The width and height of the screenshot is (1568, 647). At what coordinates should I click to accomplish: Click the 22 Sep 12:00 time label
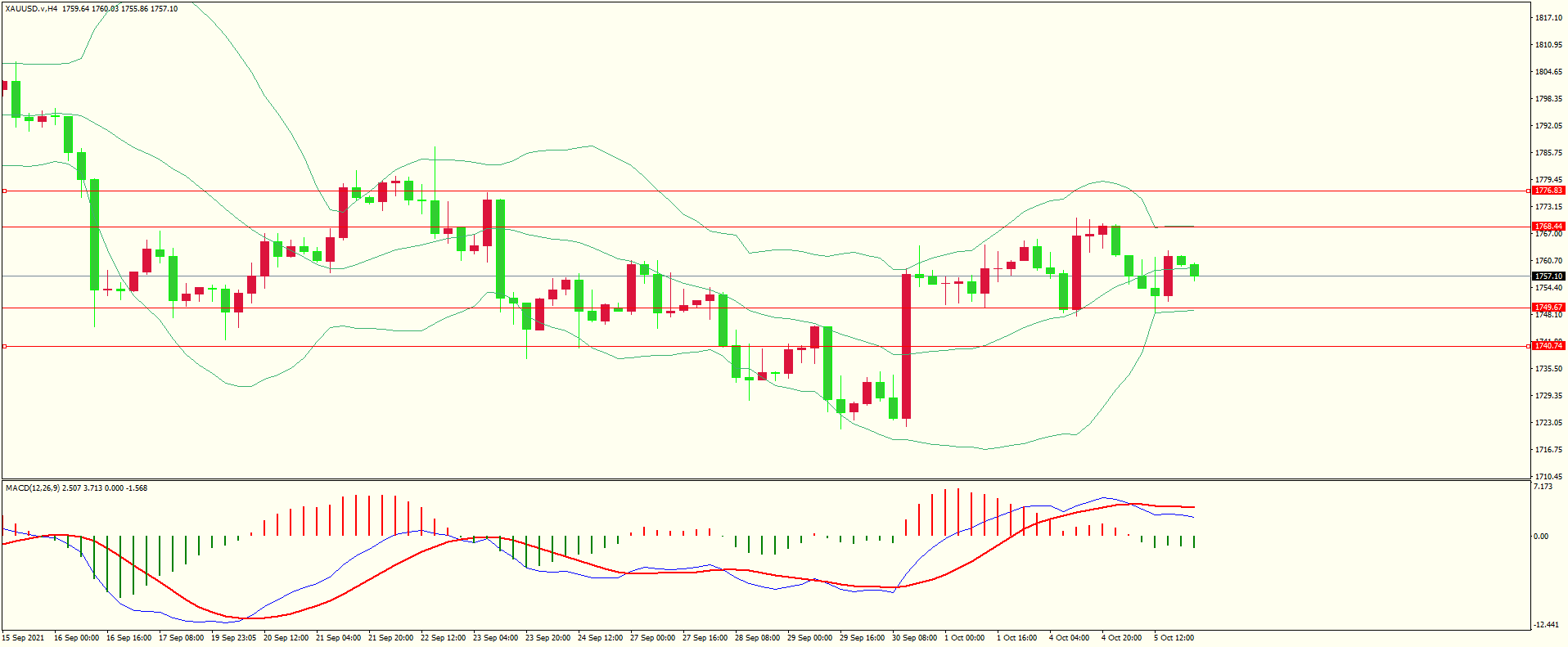point(443,638)
